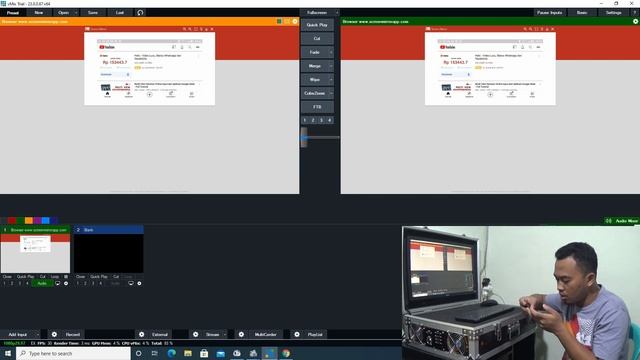The width and height of the screenshot is (640, 360).
Task: Open the External output settings gear
Action: coord(141,334)
